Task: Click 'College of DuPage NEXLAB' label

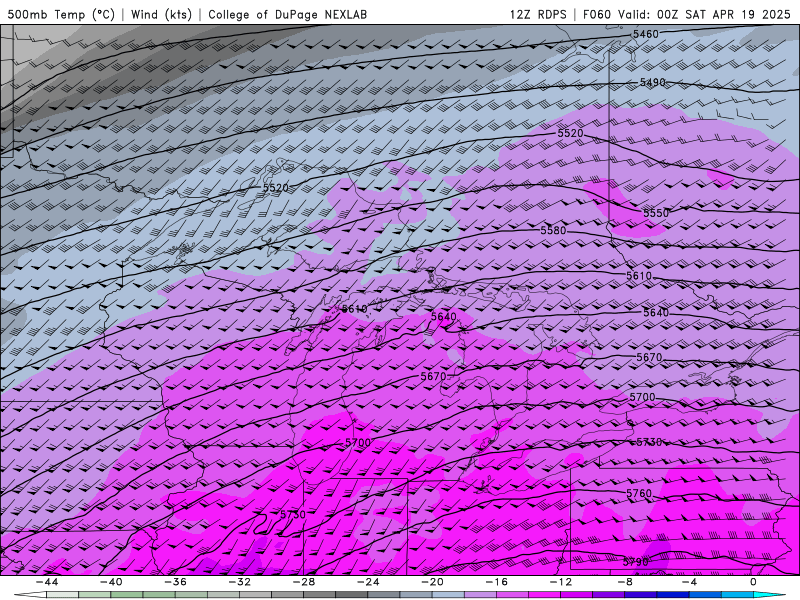Action: pyautogui.click(x=287, y=14)
